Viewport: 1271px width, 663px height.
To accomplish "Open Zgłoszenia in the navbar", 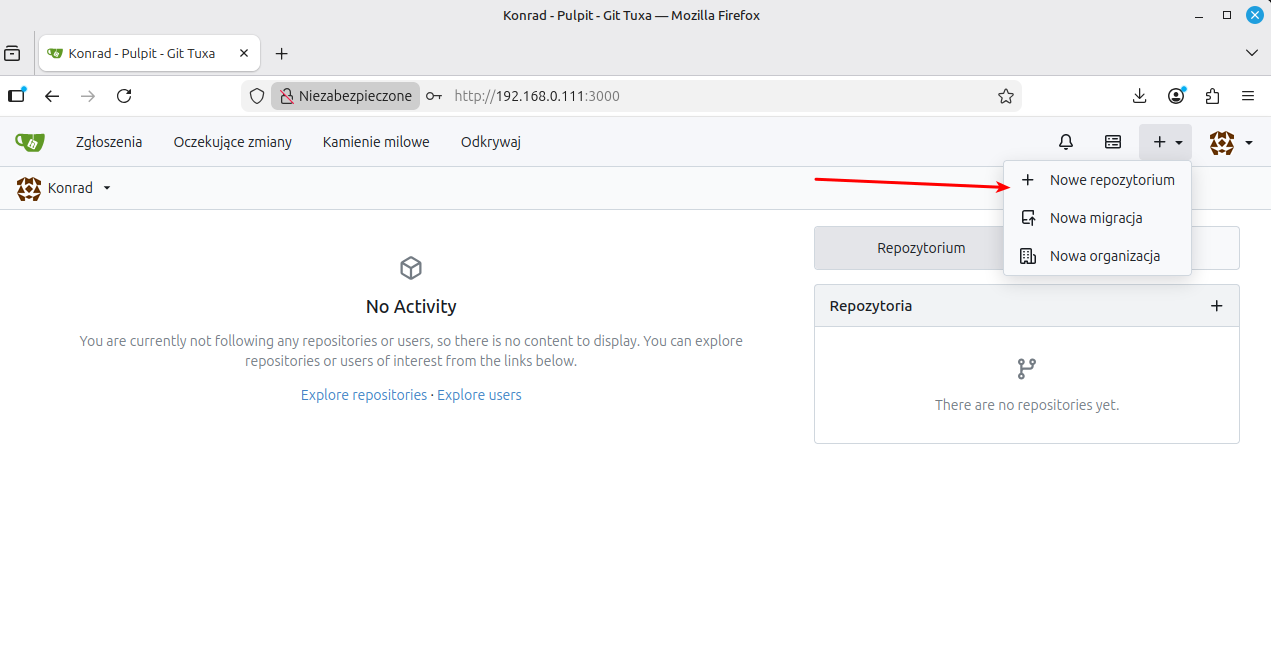I will tap(109, 142).
